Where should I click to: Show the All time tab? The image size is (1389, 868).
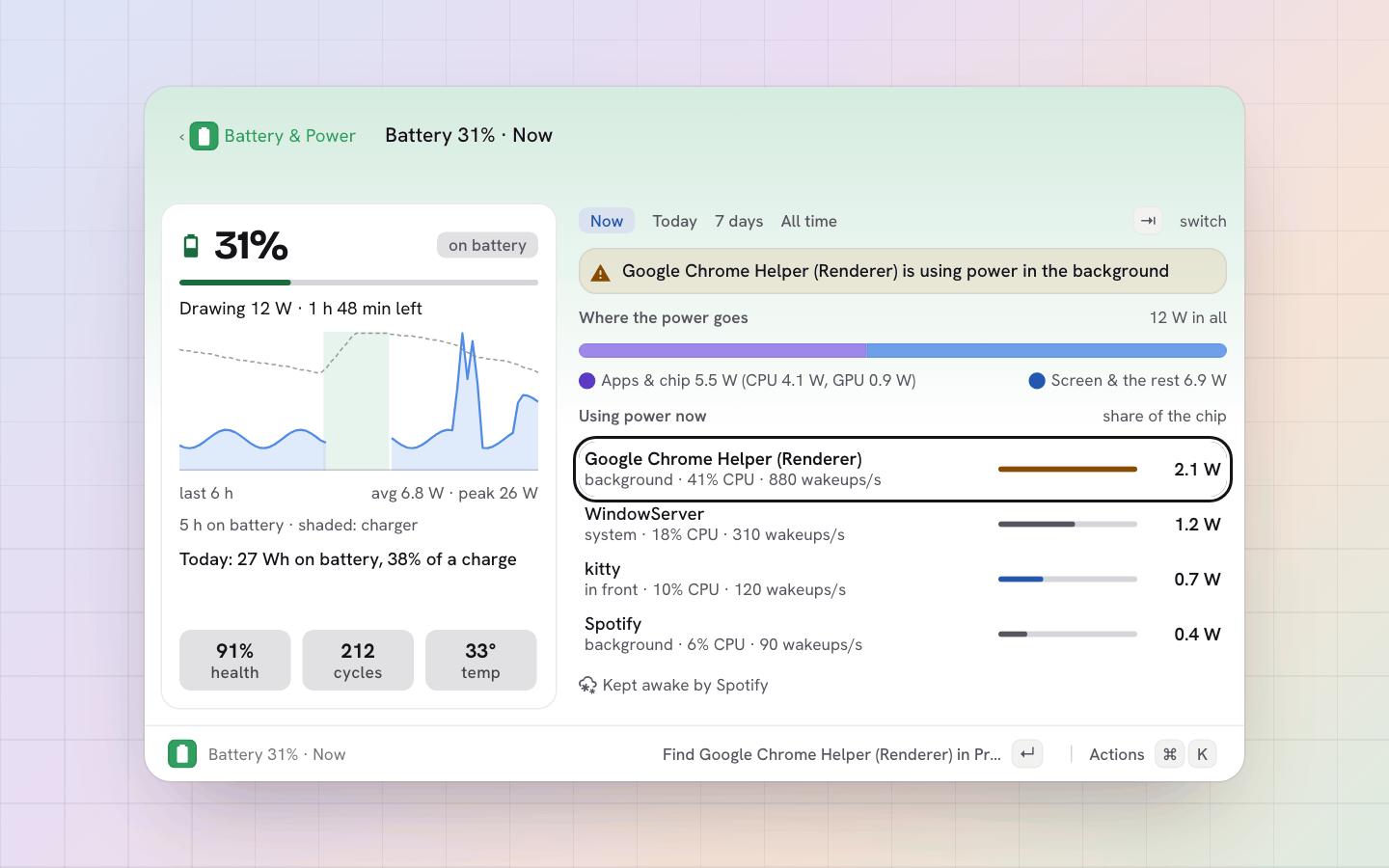pyautogui.click(x=808, y=221)
